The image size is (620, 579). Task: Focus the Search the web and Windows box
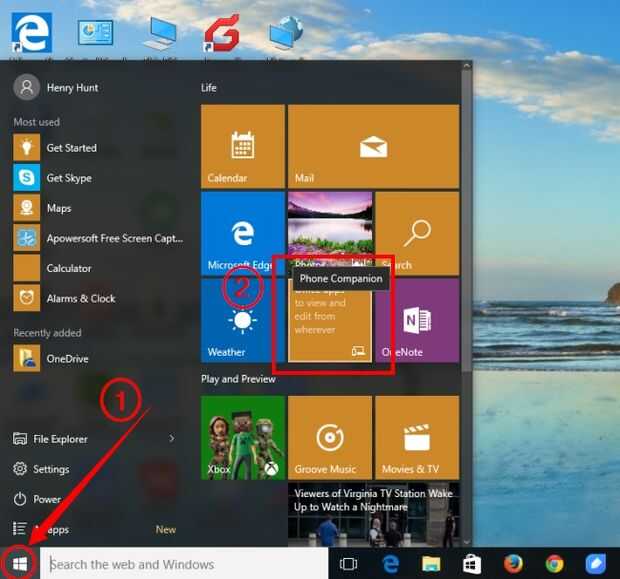point(184,564)
